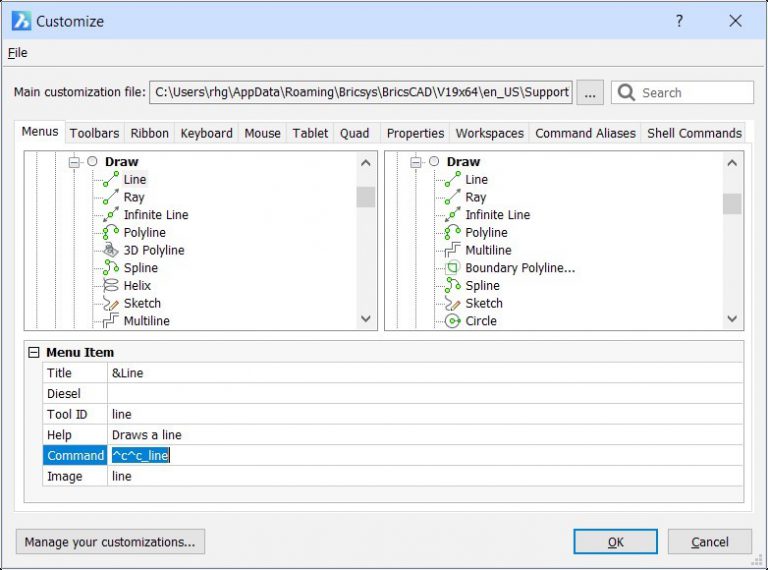Click left tree scroll up arrow

coord(365,163)
